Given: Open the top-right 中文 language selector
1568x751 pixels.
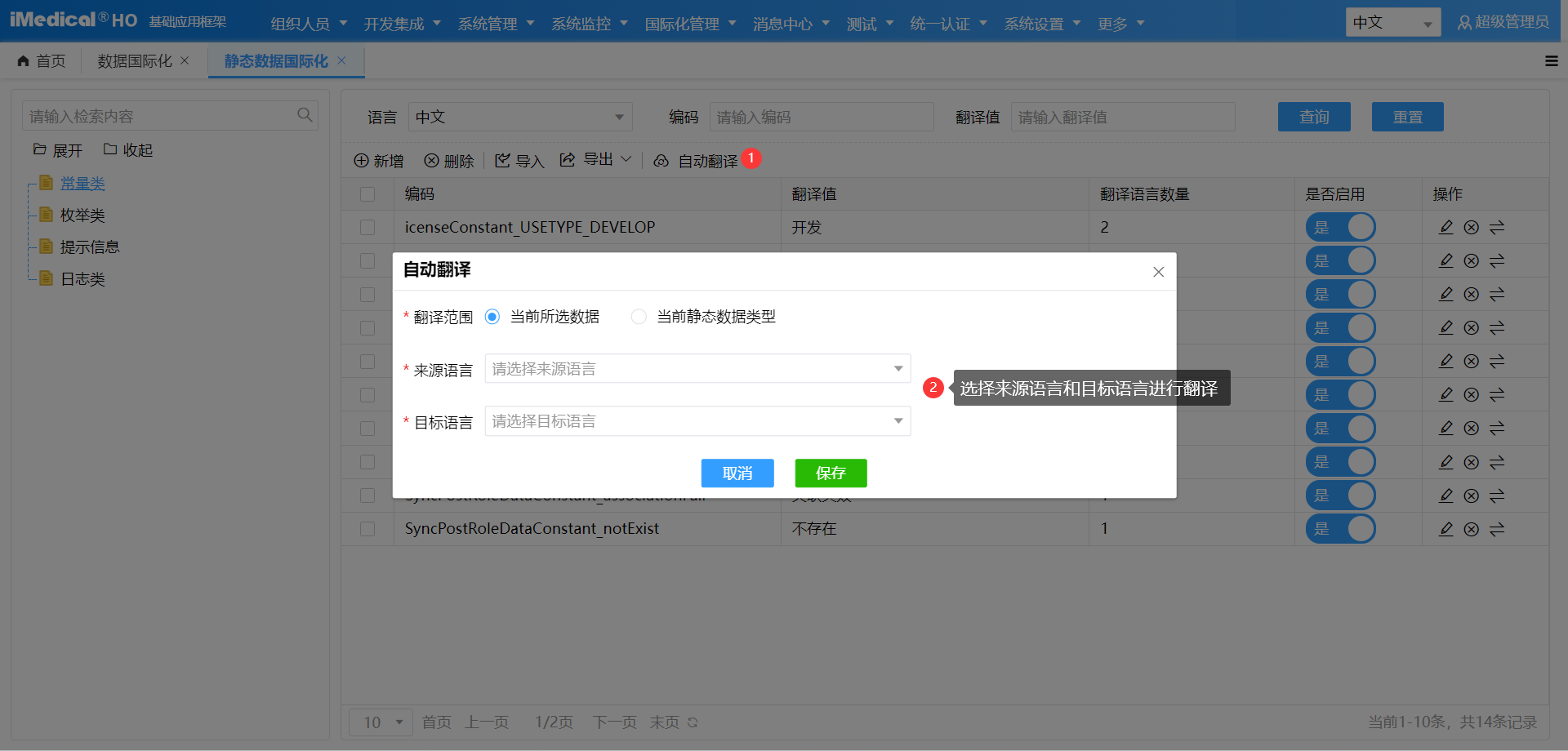Looking at the screenshot, I should (1392, 23).
